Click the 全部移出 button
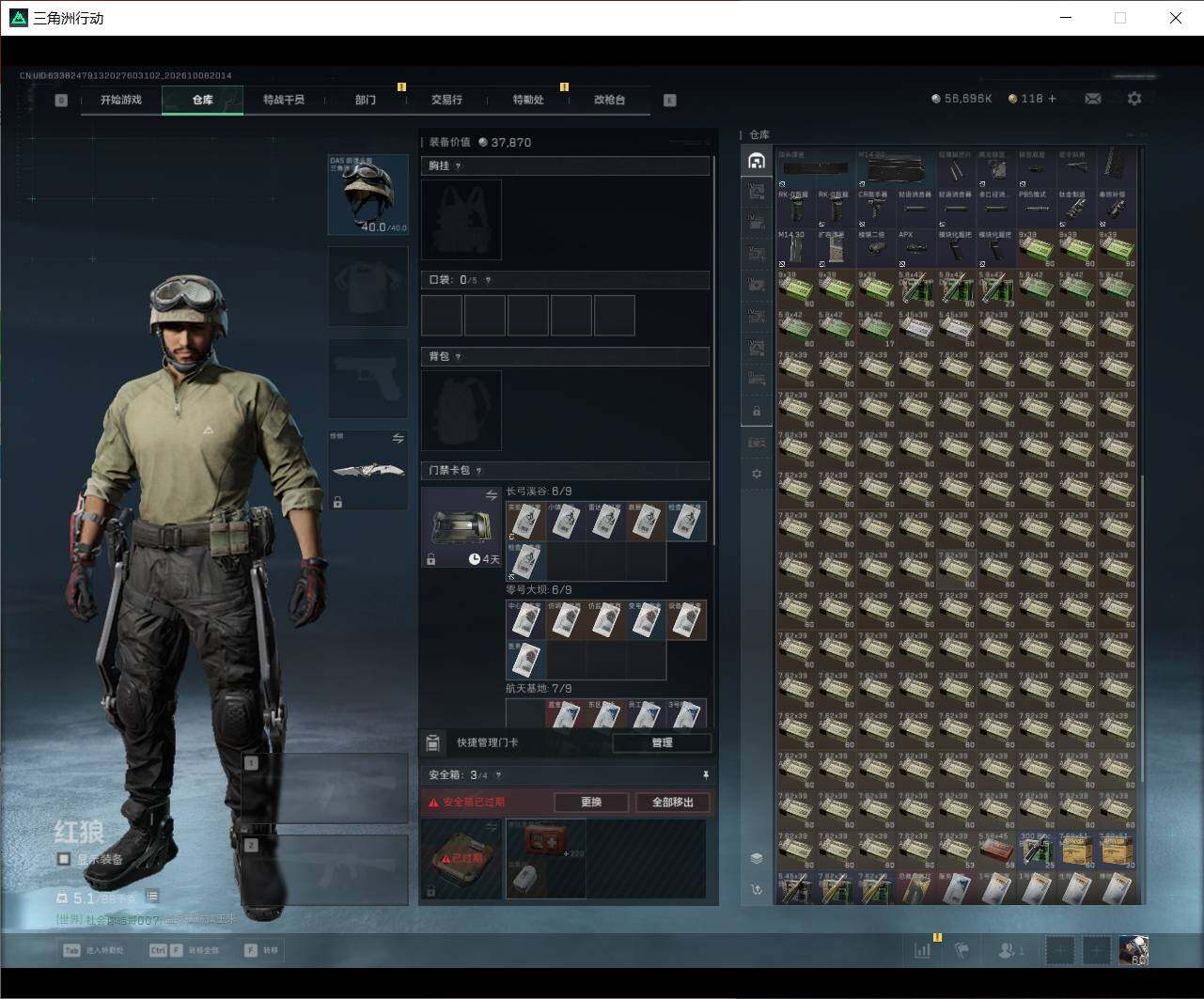 pyautogui.click(x=673, y=803)
